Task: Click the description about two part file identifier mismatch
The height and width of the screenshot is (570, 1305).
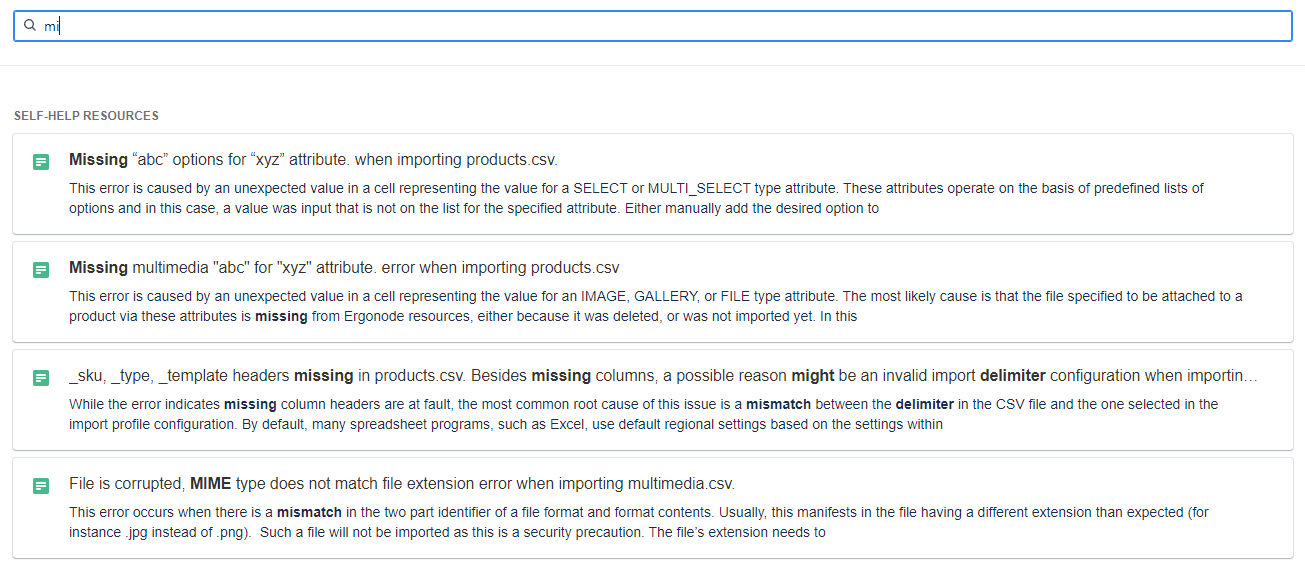Action: 640,522
